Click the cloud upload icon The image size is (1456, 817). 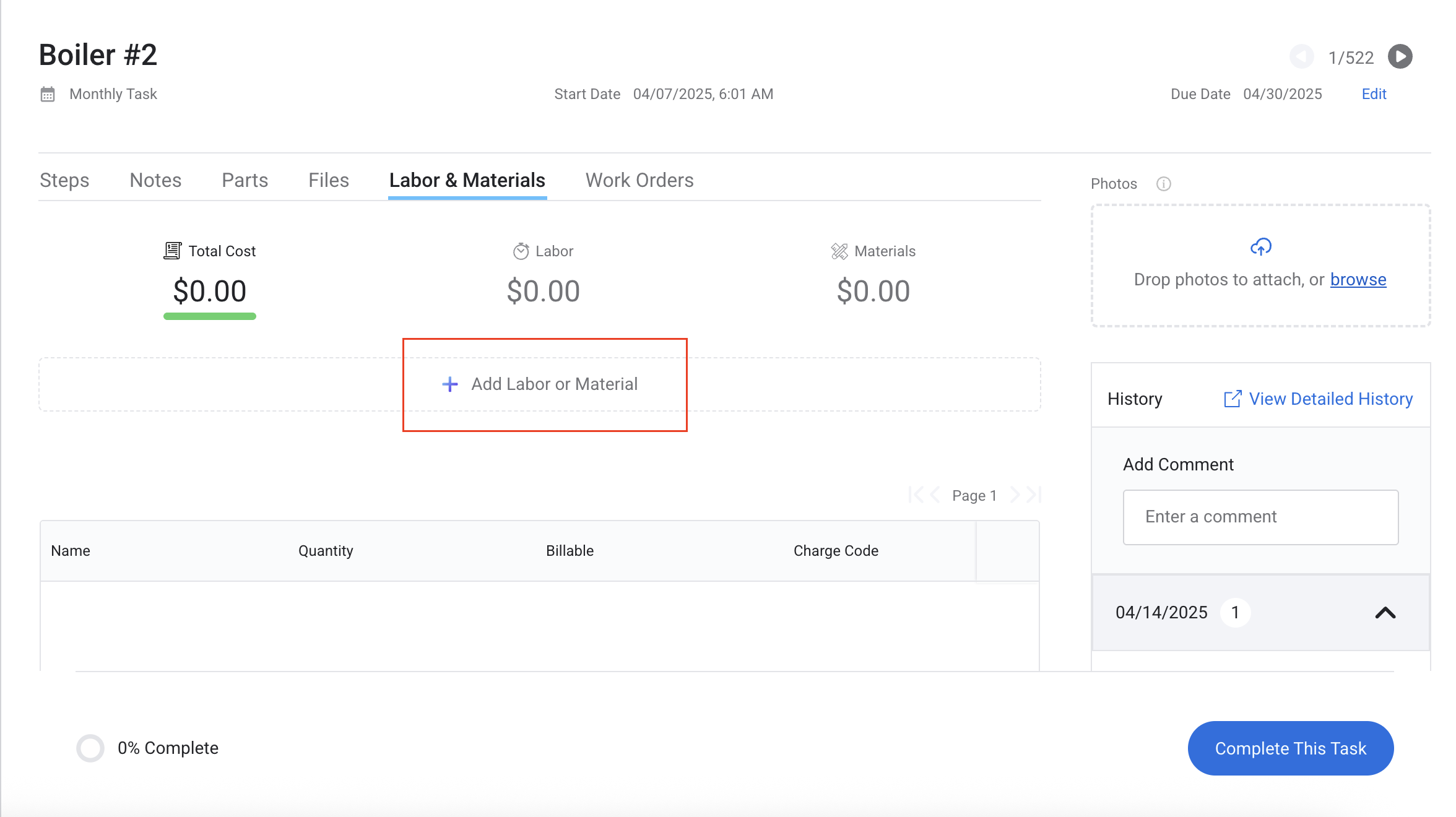coord(1261,247)
